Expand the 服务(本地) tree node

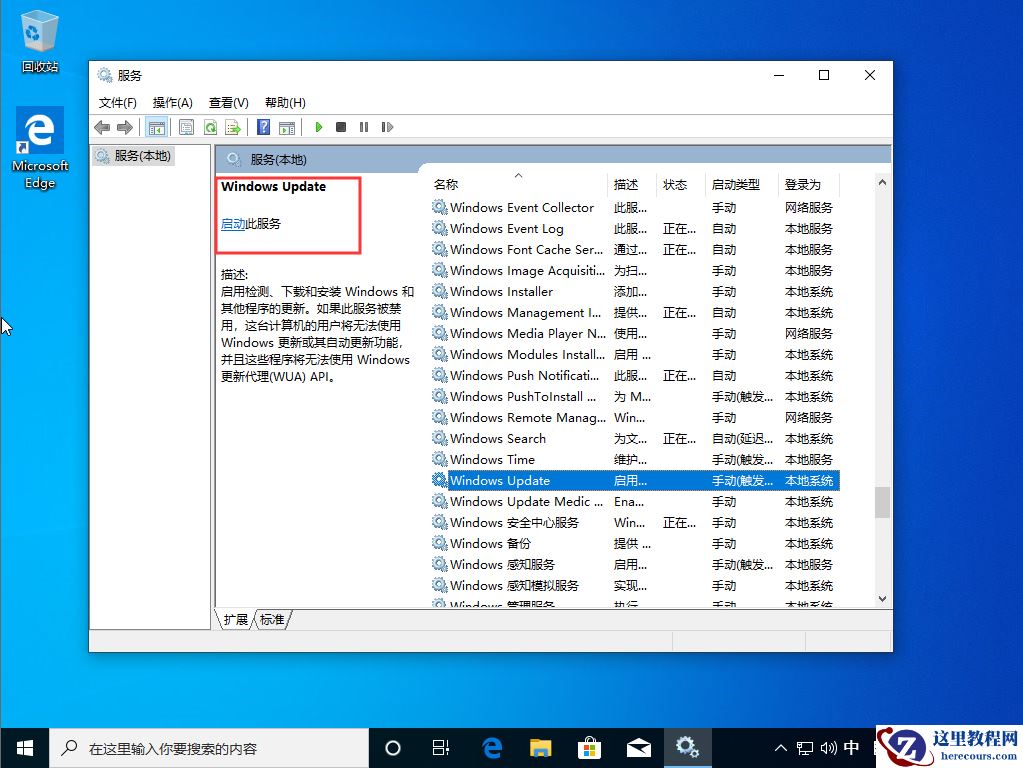tap(138, 155)
